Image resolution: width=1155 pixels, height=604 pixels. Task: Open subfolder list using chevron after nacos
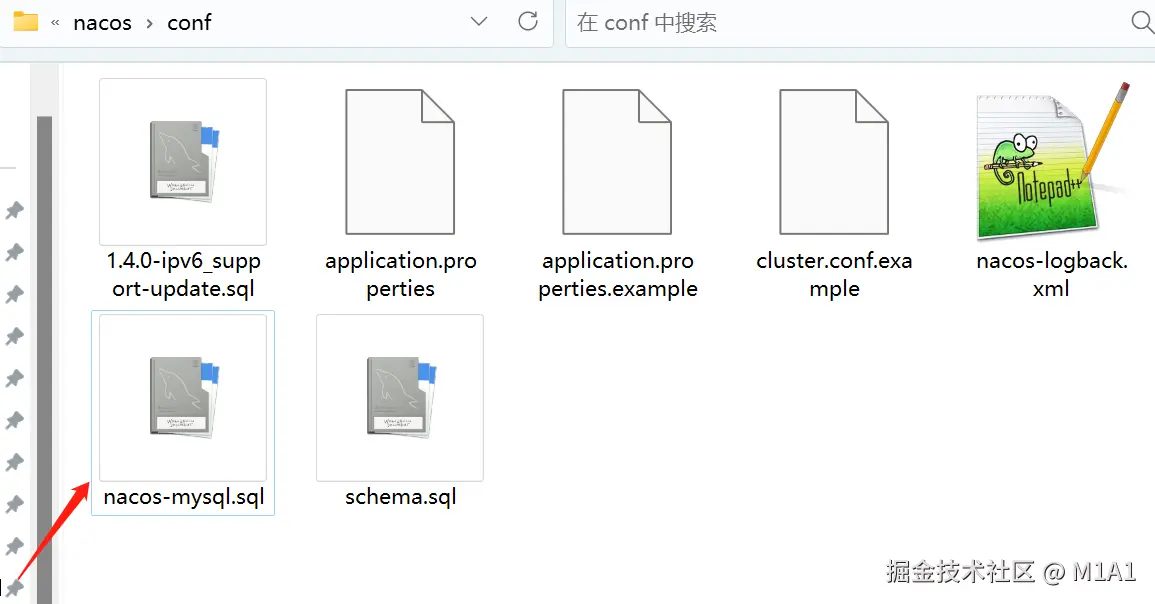(x=148, y=22)
